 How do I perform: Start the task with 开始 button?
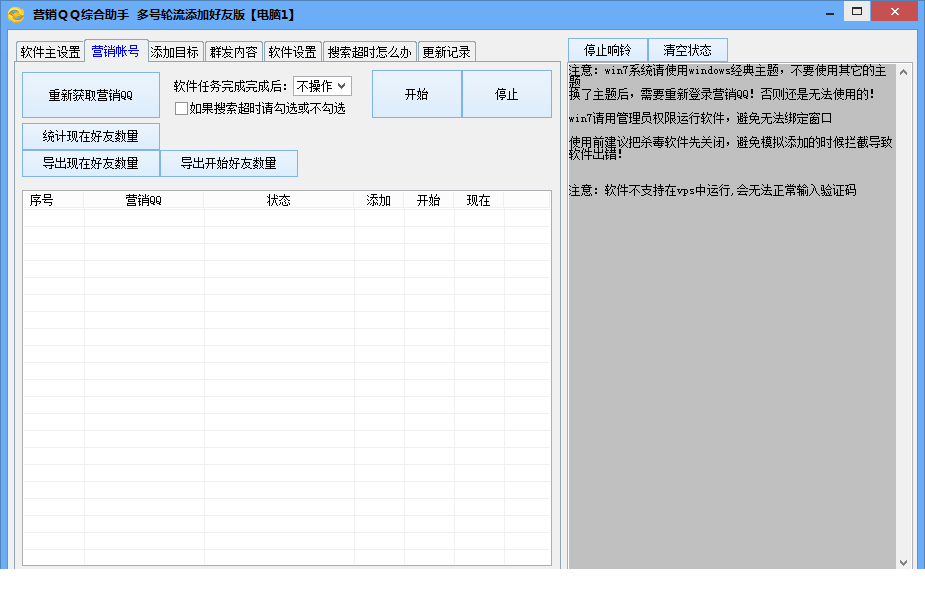tap(417, 94)
